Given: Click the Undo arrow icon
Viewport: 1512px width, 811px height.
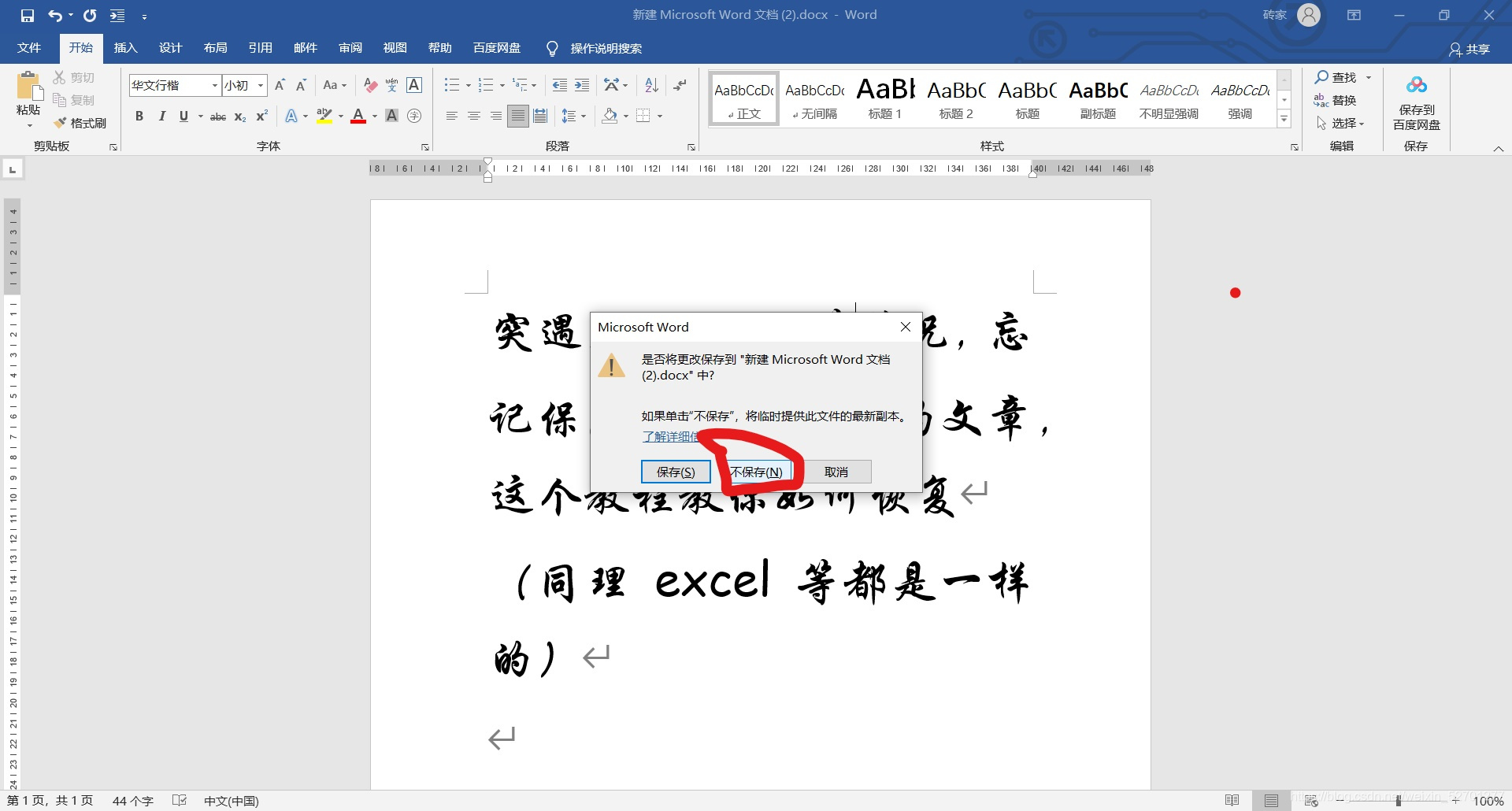Looking at the screenshot, I should [54, 16].
